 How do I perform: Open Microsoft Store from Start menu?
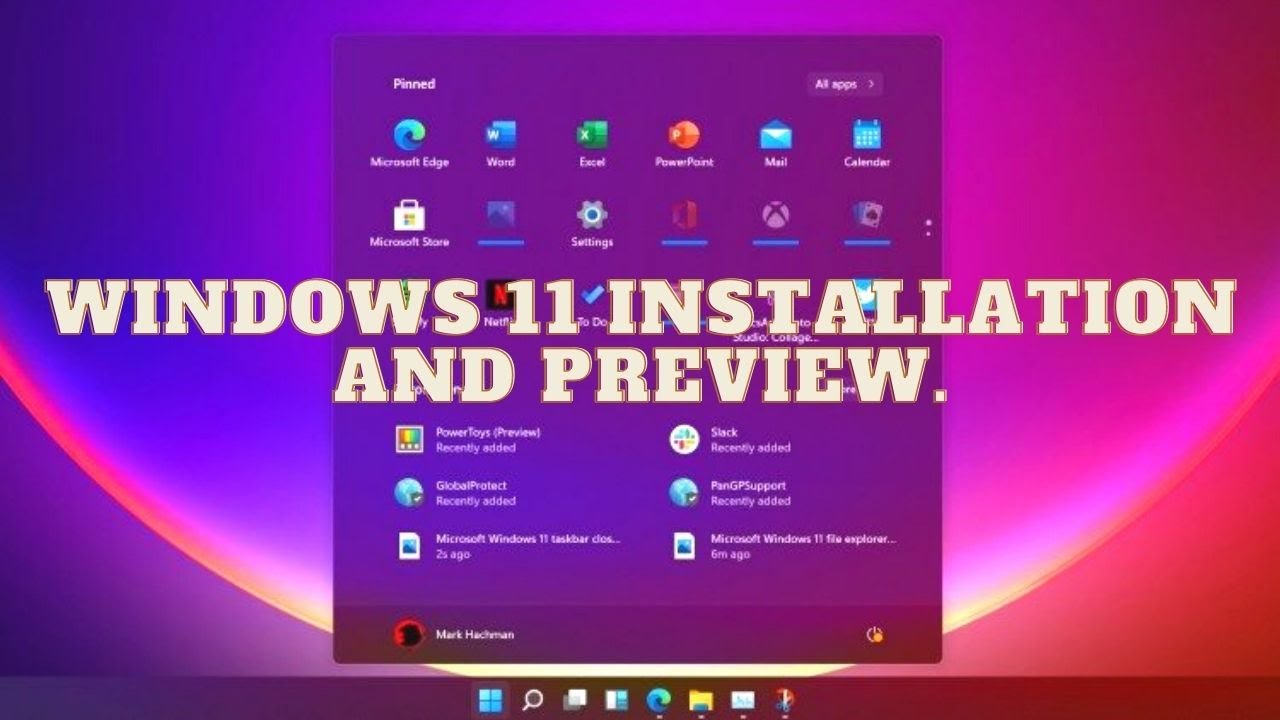click(409, 223)
